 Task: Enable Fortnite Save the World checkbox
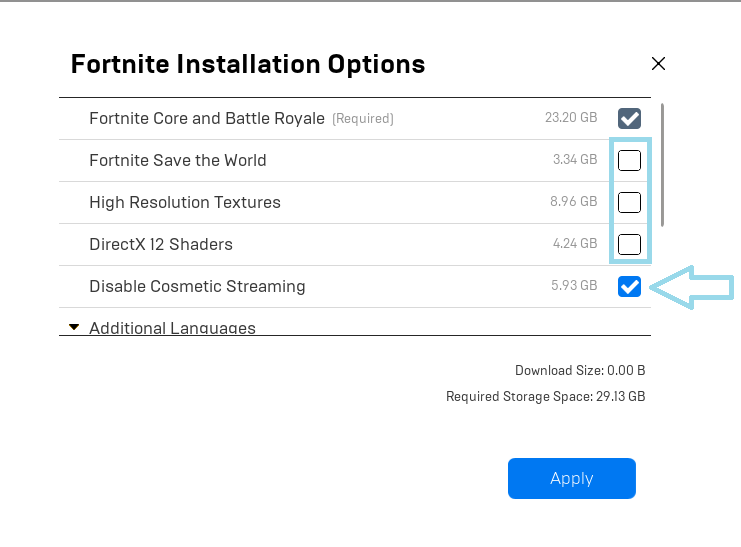[x=629, y=160]
